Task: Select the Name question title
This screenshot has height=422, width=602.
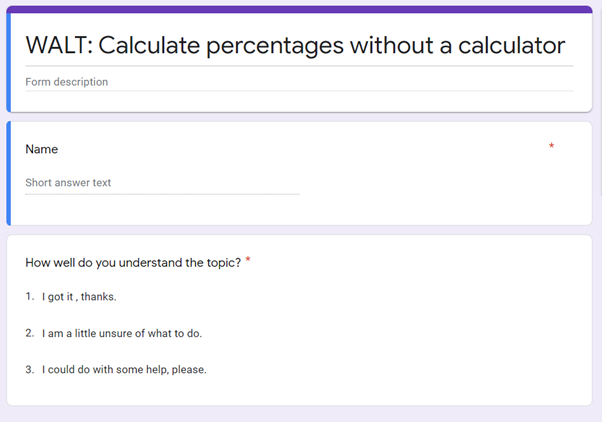Action: [x=41, y=149]
